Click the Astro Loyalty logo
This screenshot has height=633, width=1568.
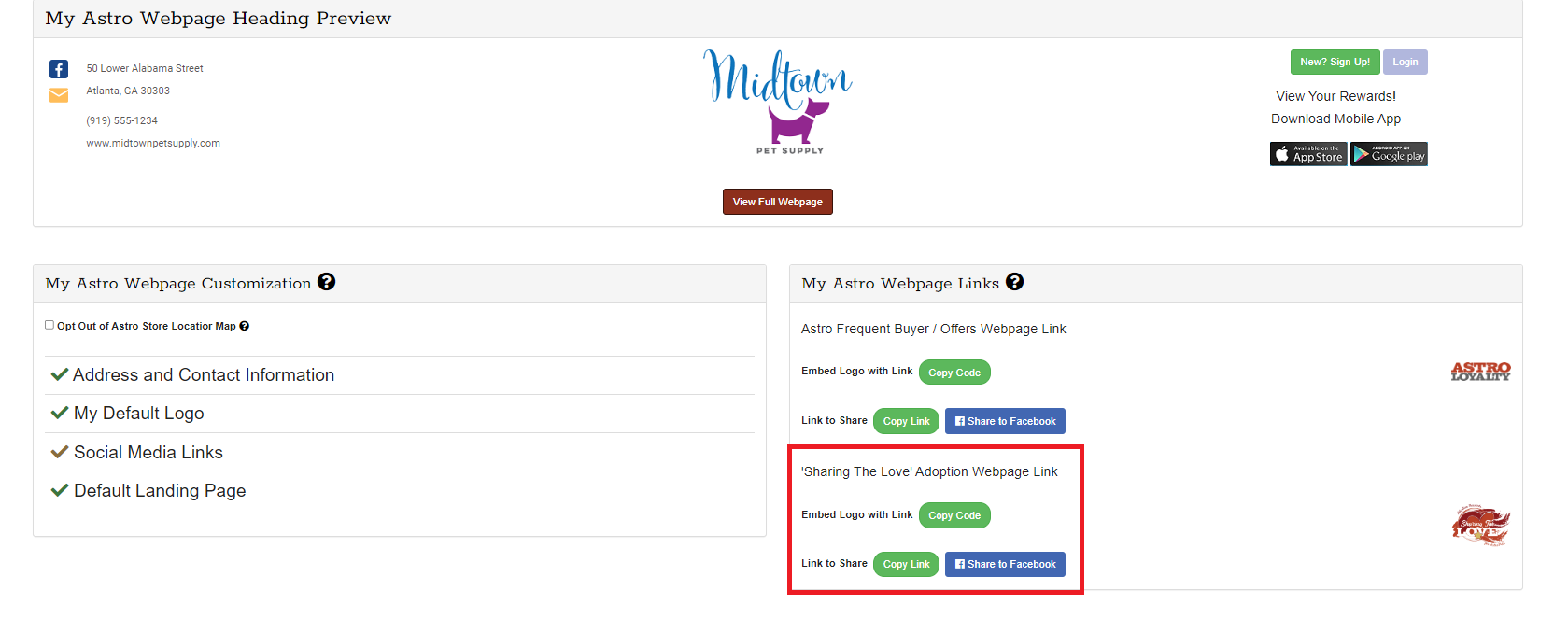coord(1480,372)
